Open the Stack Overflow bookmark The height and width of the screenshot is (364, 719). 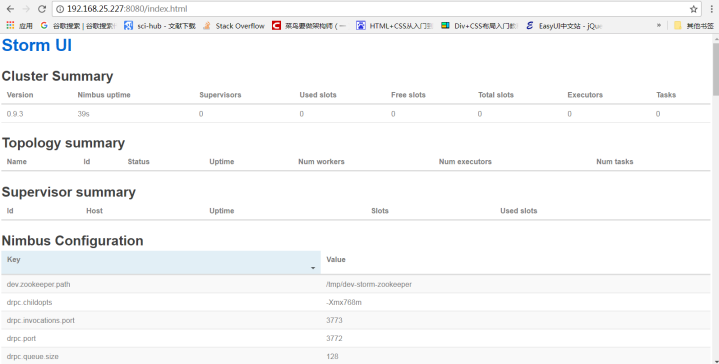tap(234, 26)
